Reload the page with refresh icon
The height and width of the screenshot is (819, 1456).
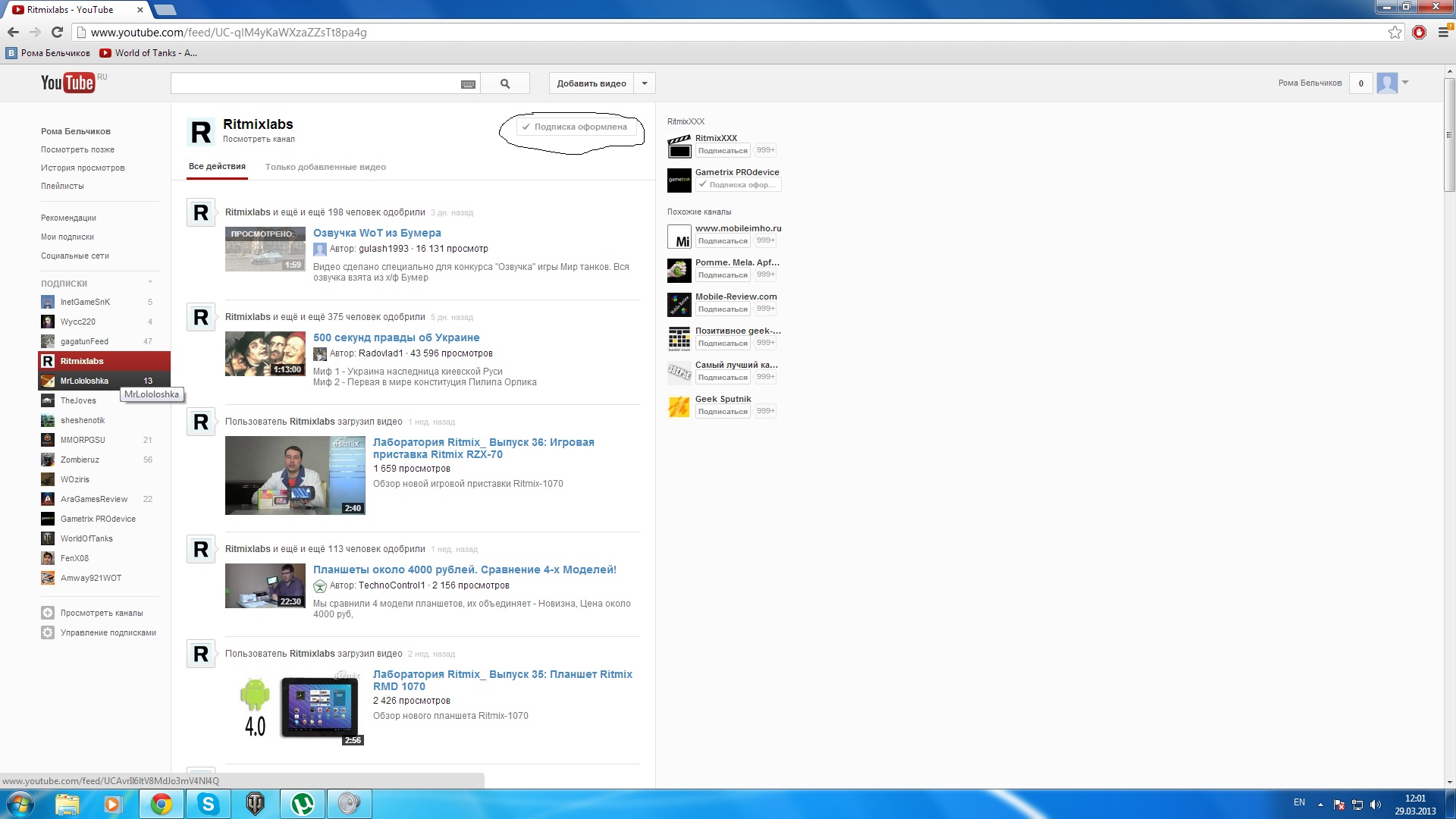pos(57,32)
